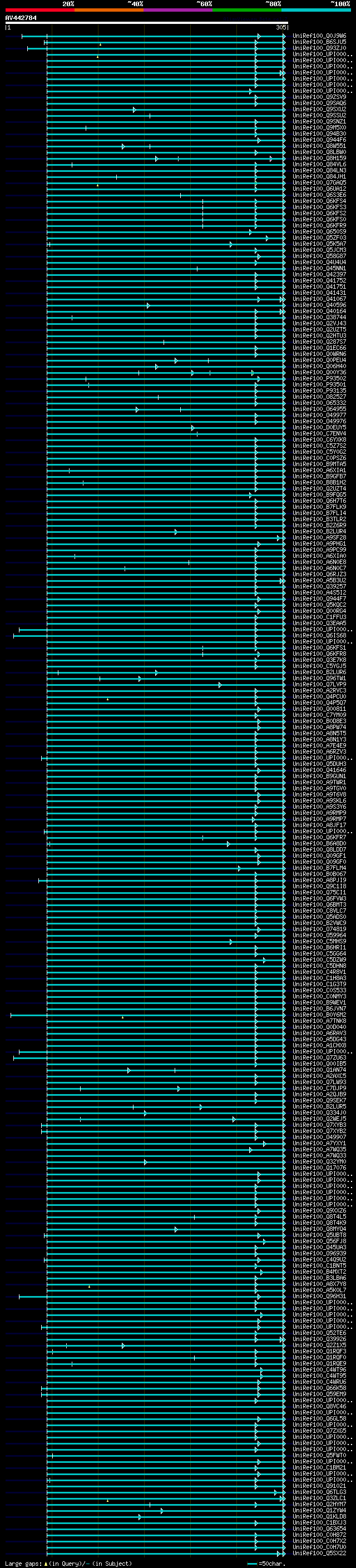Open hit UniRef100_B6SJU5
356x1568 pixels.
click(319, 42)
